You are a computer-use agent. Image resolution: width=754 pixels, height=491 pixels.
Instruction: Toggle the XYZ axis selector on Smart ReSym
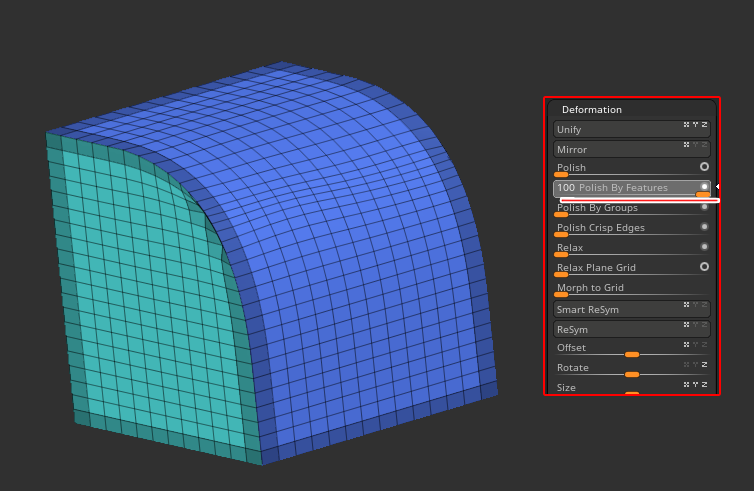695,305
